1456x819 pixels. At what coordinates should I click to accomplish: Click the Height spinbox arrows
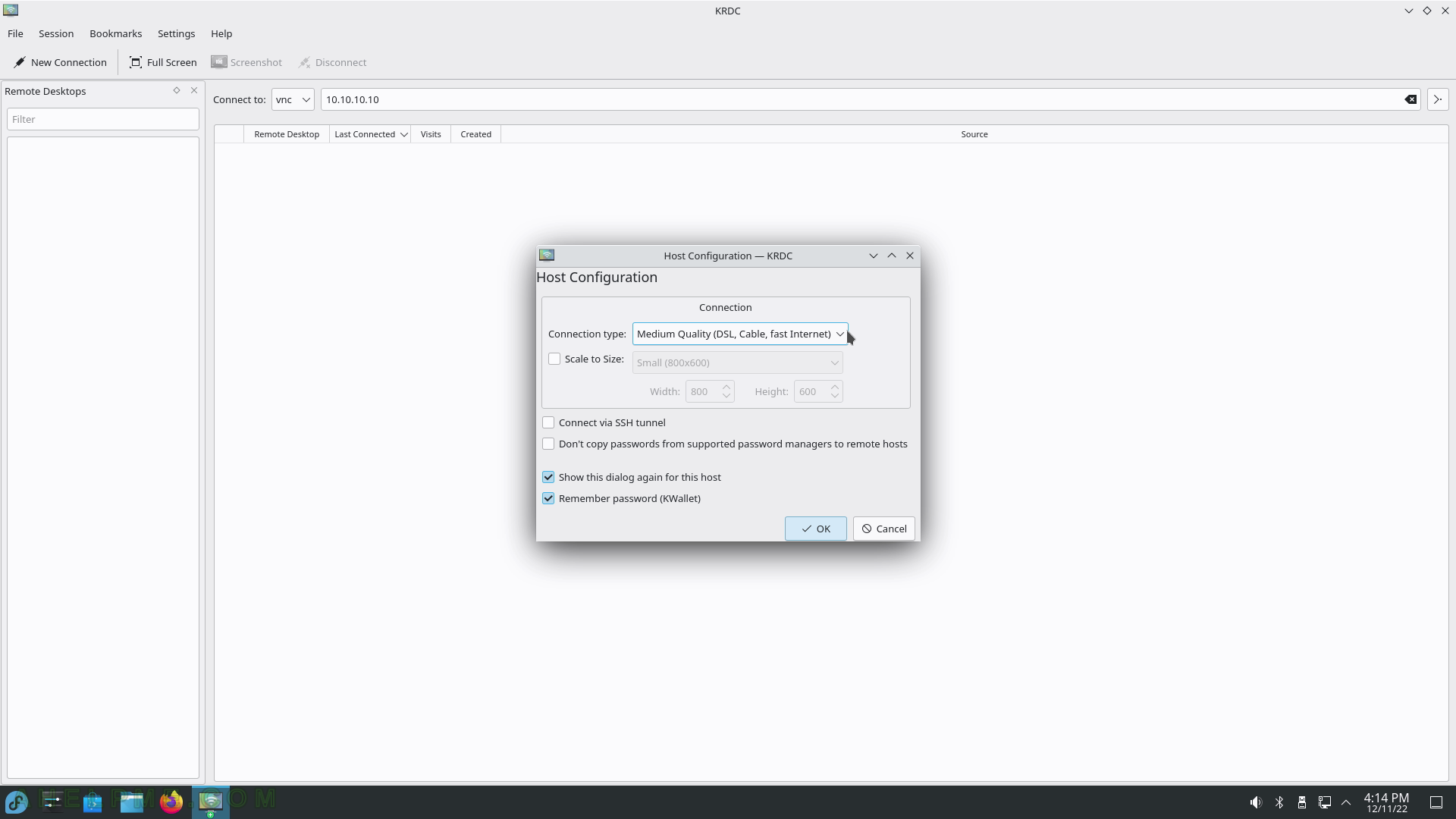tap(835, 391)
